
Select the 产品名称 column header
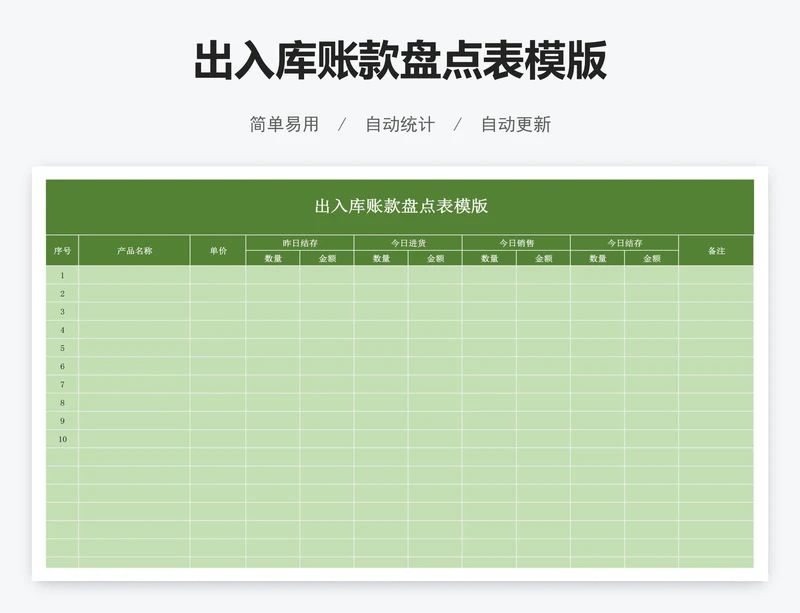(134, 251)
